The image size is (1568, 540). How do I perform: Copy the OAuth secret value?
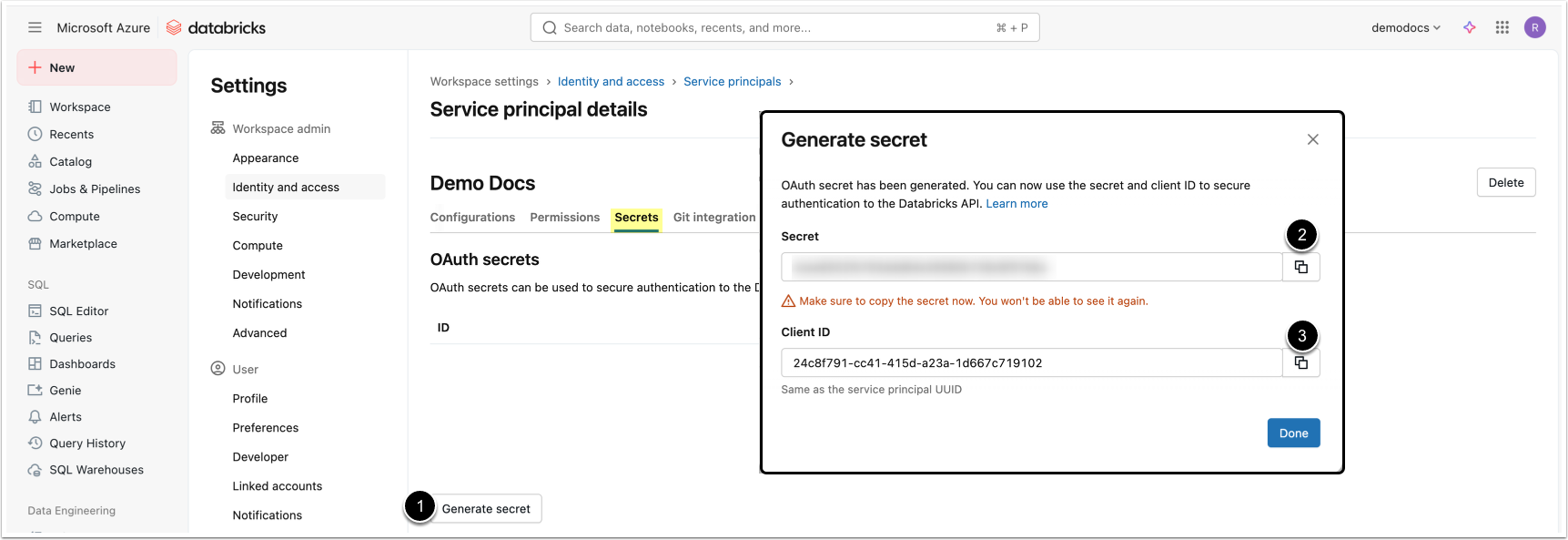point(1301,267)
